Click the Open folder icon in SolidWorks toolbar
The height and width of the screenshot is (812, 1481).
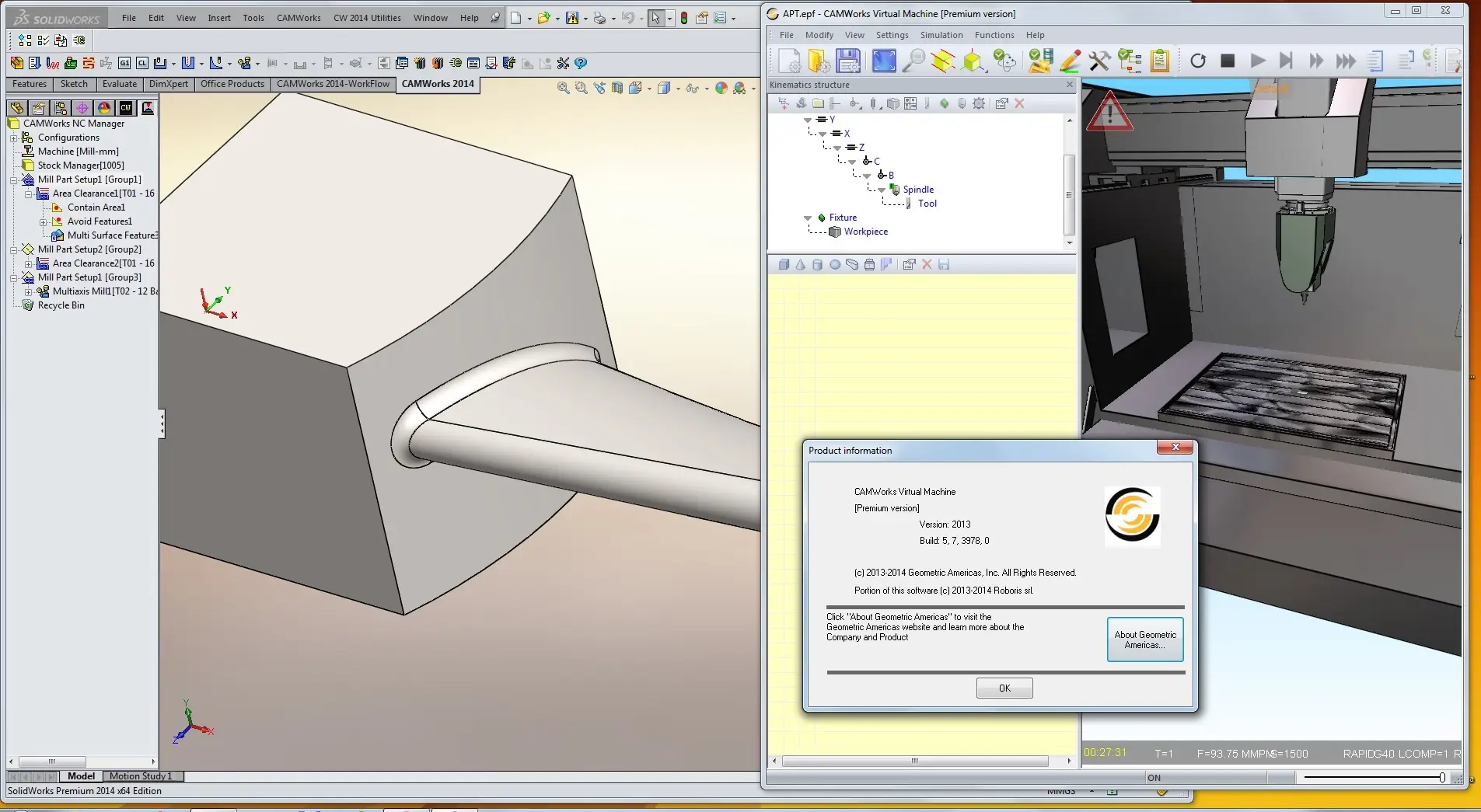[x=543, y=18]
